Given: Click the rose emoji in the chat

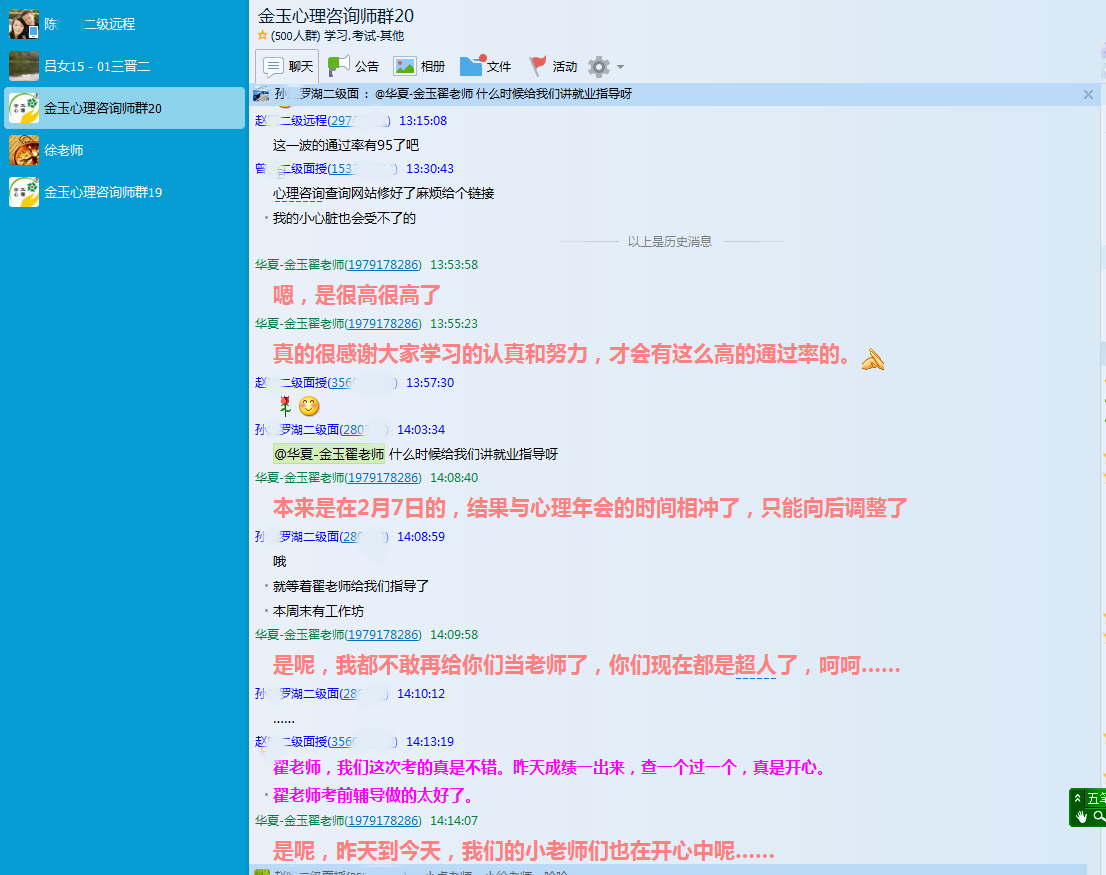Looking at the screenshot, I should coord(285,406).
